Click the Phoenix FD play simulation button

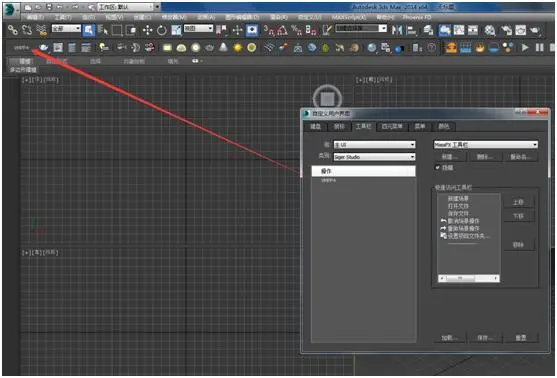tap(525, 47)
